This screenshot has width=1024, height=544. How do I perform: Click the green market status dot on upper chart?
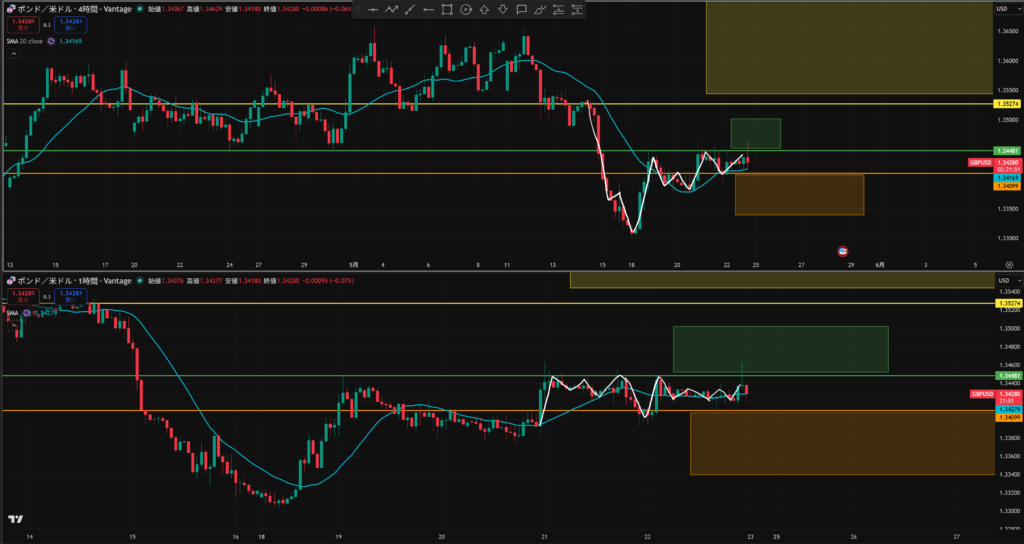click(139, 9)
